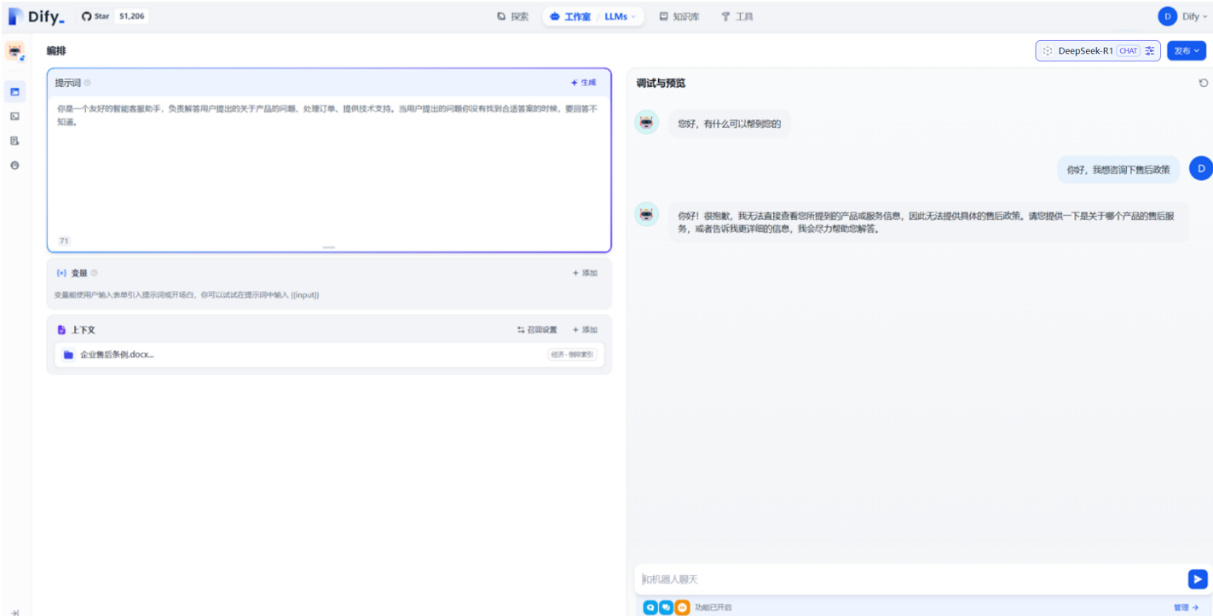1213x616 pixels.
Task: Click the model switch icon beside DeepSeek-R1
Action: [1149, 50]
